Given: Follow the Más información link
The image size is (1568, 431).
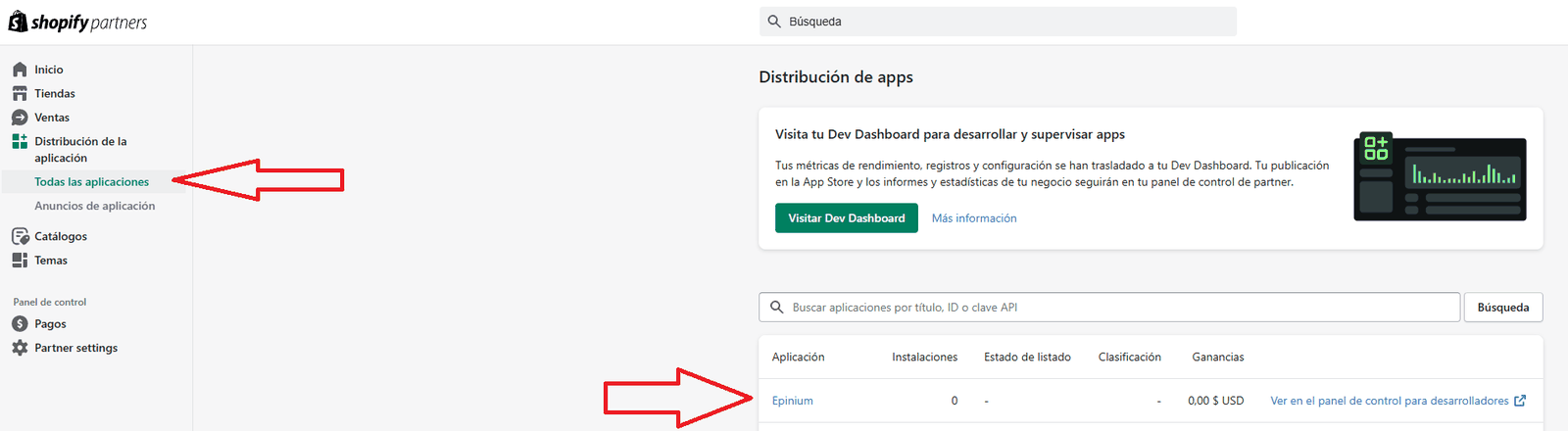Looking at the screenshot, I should coord(974,218).
